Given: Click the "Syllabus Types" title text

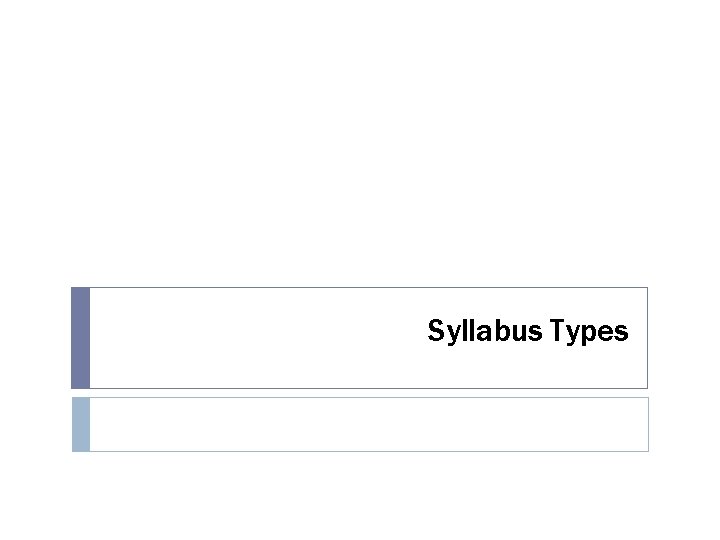Looking at the screenshot, I should point(527,331).
